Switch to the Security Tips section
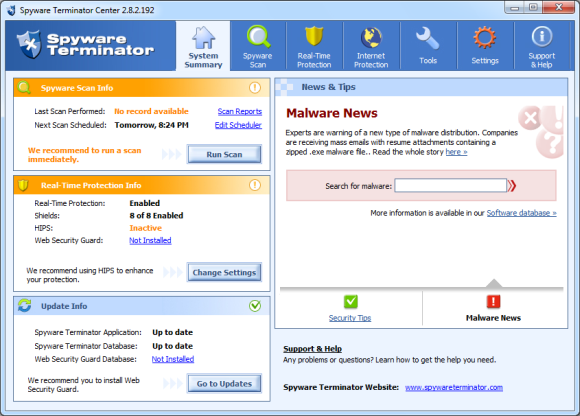 tap(350, 308)
